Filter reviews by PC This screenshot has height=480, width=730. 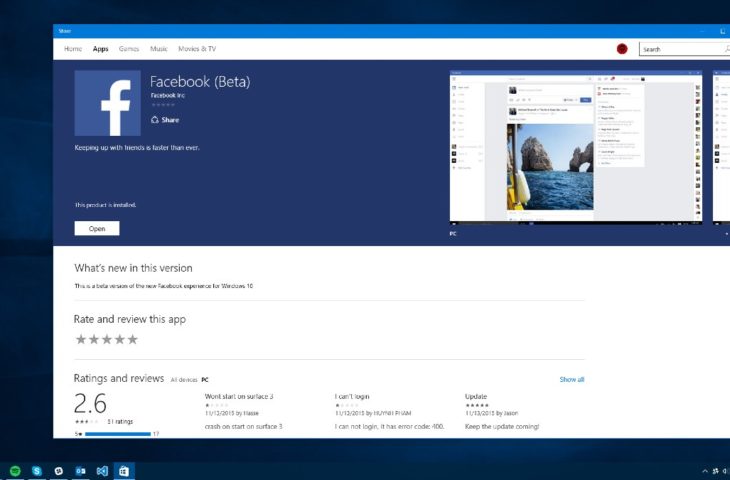(205, 380)
